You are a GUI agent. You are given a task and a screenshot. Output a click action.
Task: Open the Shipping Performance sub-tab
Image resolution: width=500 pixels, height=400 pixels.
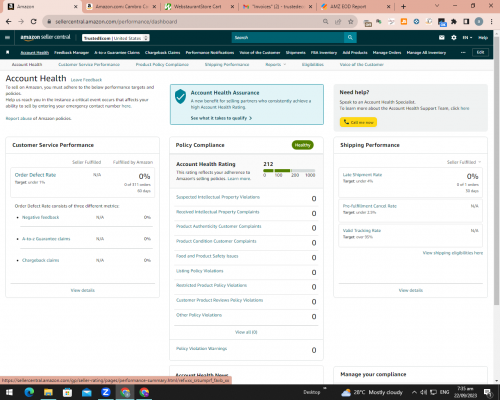[x=227, y=64]
